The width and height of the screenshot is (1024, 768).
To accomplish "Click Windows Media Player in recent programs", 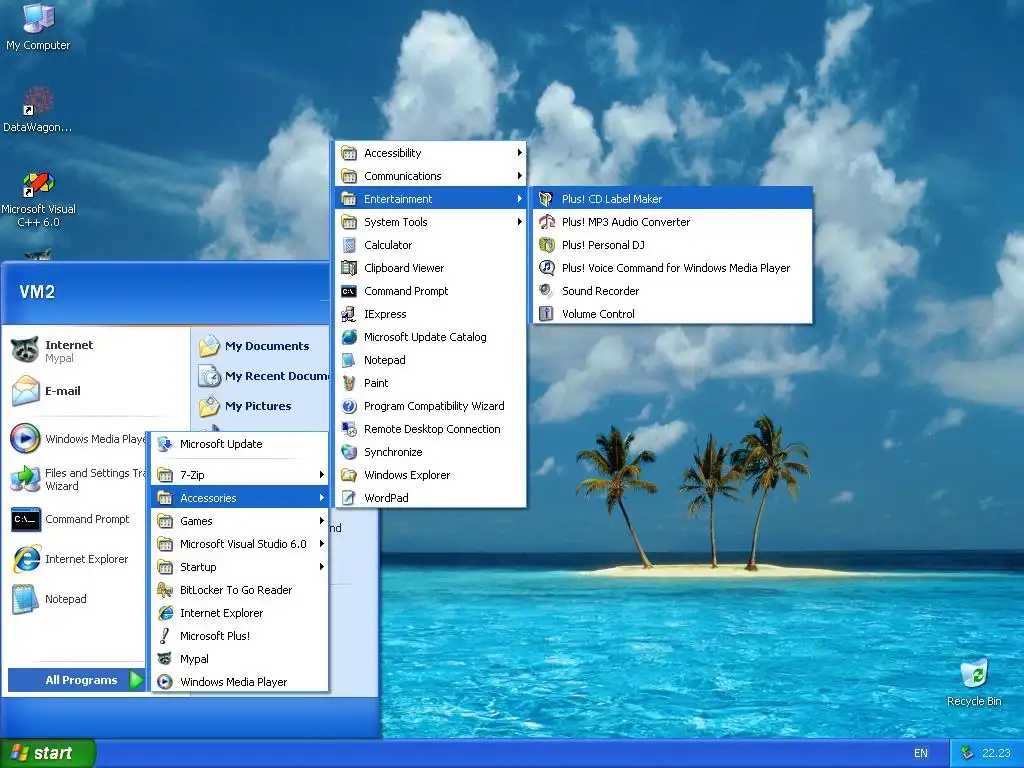I will click(77, 439).
